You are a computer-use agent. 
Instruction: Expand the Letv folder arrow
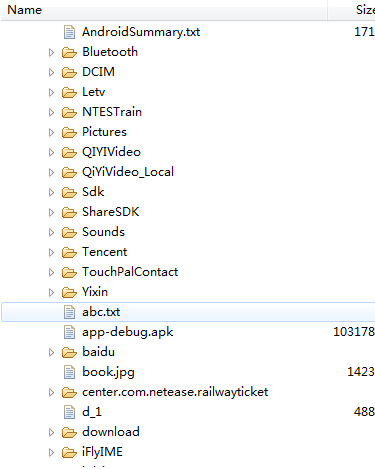point(51,92)
